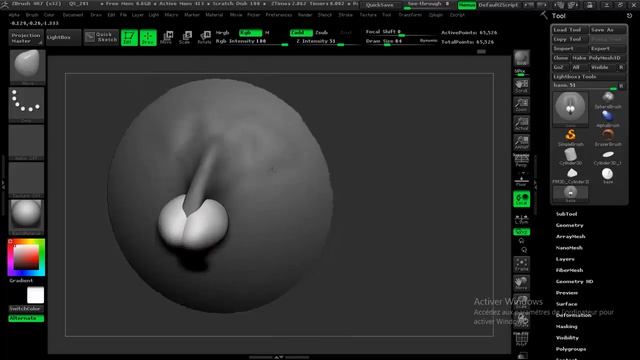
Task: Expand the SubTool section
Action: 566,214
